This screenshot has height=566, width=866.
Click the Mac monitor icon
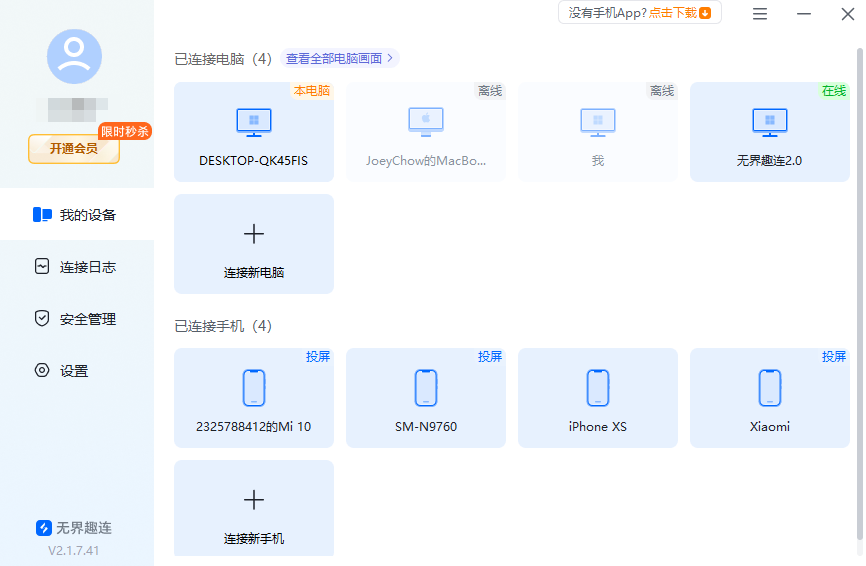click(x=426, y=123)
